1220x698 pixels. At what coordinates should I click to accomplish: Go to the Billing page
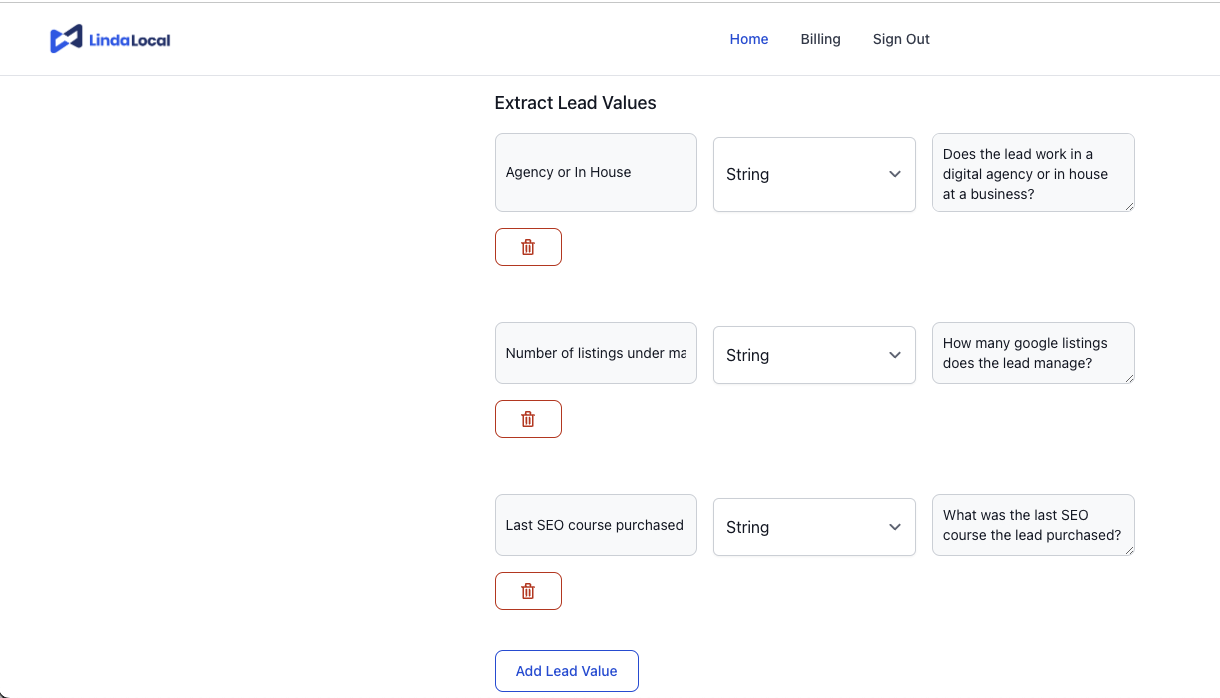(x=820, y=39)
